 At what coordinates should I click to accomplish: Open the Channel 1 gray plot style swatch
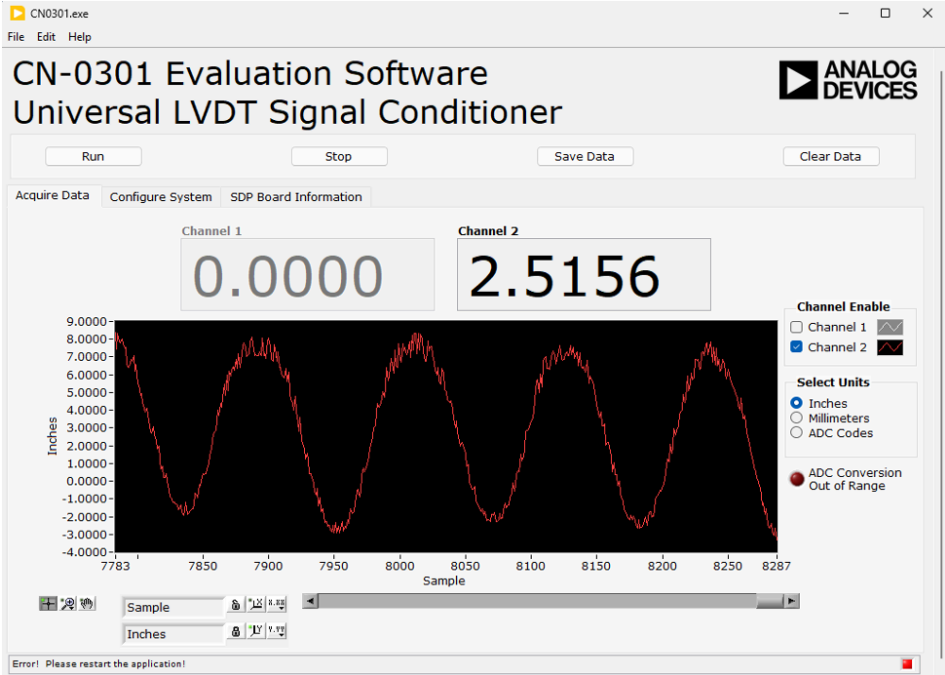coord(890,327)
